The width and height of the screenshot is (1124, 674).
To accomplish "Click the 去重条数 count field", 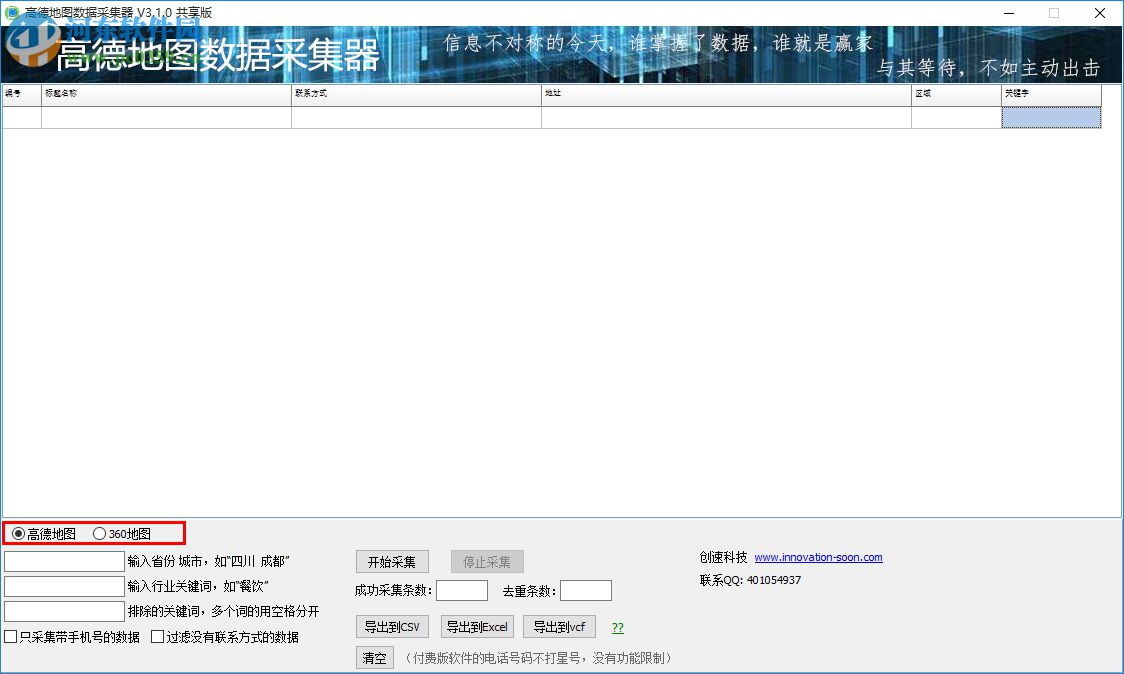I will 586,590.
